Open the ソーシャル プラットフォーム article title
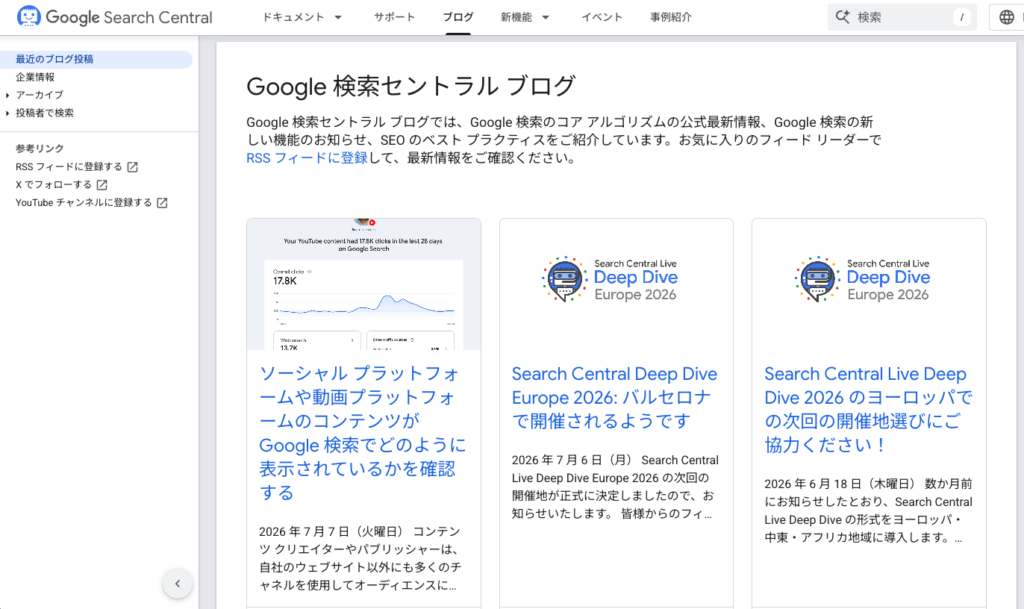 [x=363, y=433]
